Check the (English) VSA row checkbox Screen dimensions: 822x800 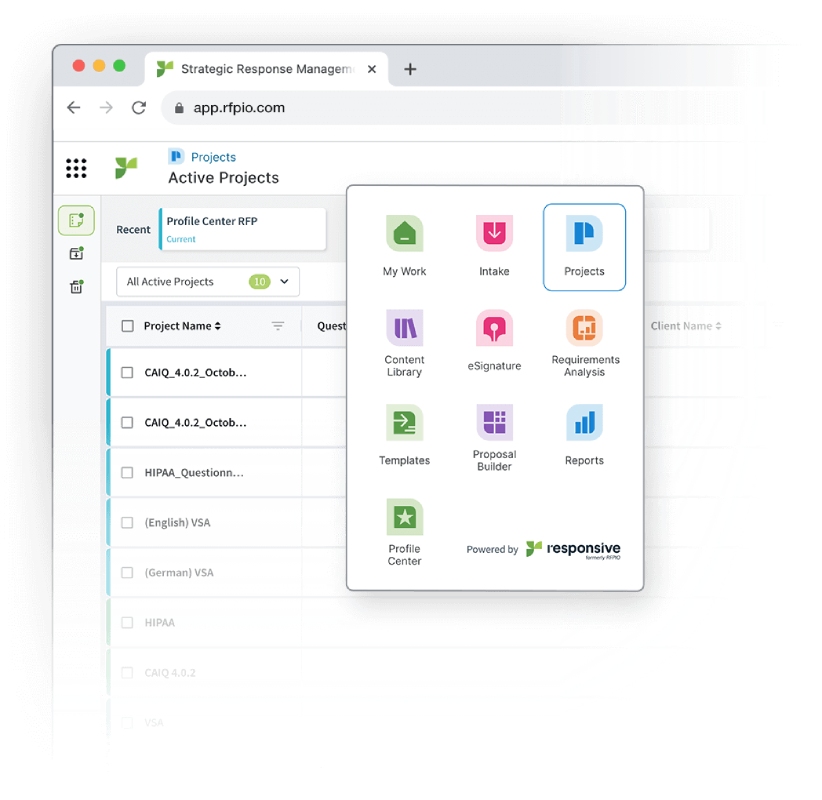(x=127, y=523)
